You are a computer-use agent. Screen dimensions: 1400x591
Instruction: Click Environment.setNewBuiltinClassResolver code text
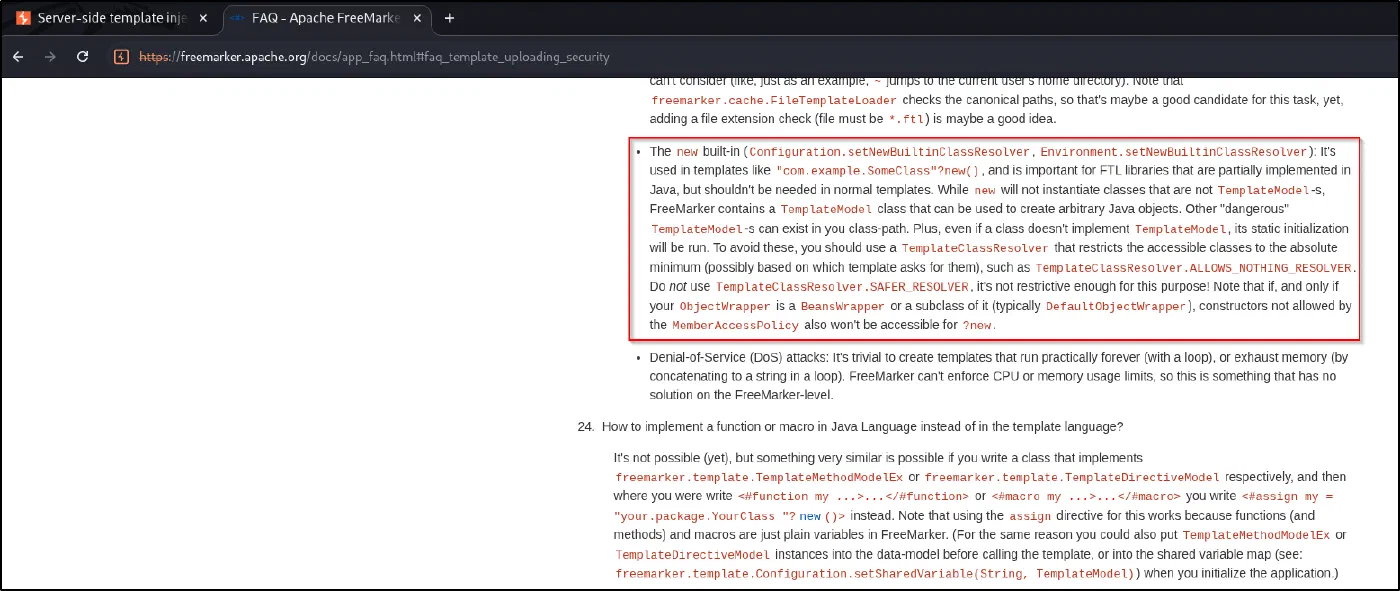coord(1173,152)
